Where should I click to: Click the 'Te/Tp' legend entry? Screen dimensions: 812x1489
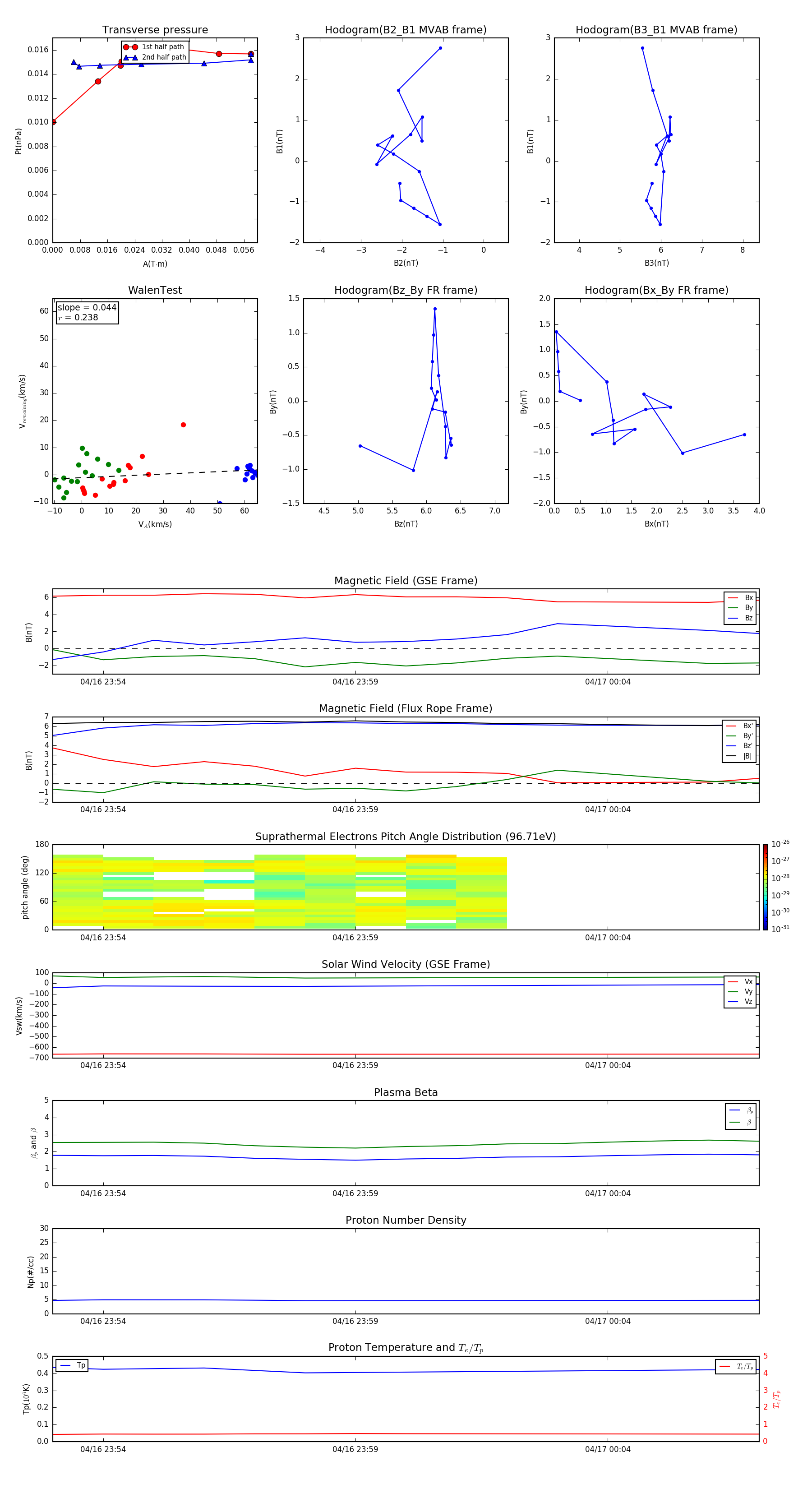(736, 1366)
